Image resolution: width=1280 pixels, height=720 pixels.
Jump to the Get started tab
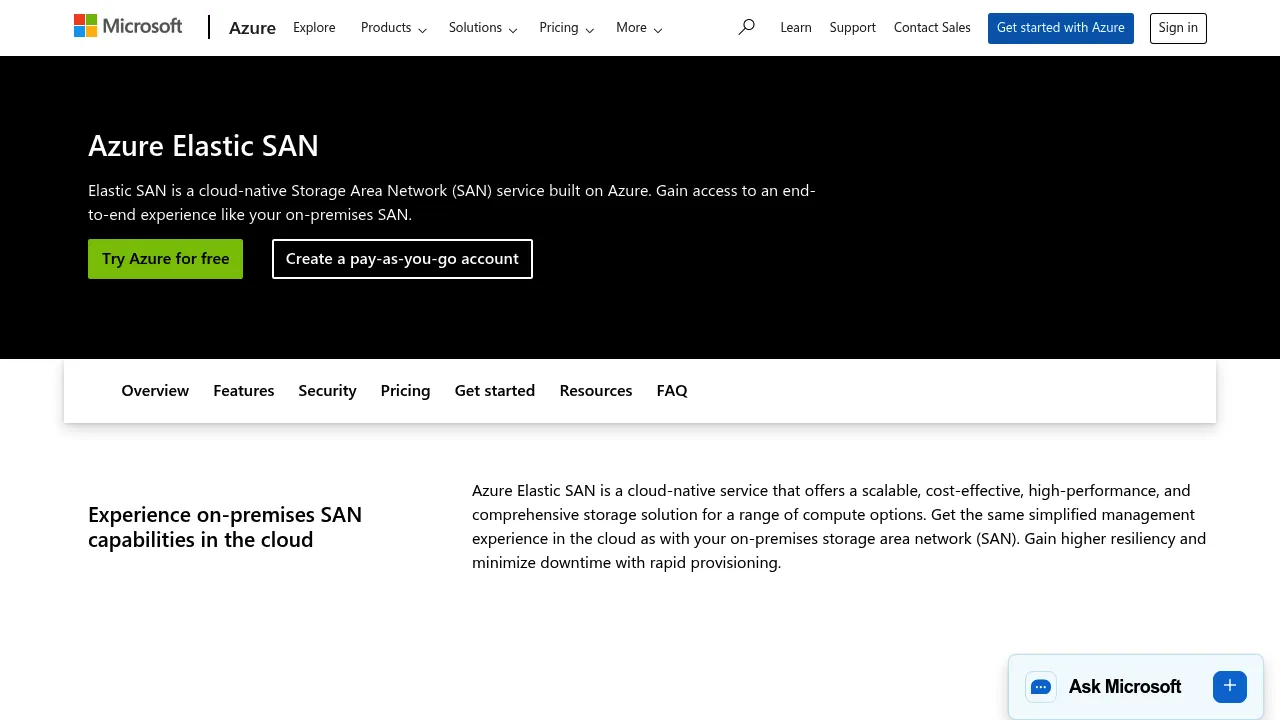[495, 391]
